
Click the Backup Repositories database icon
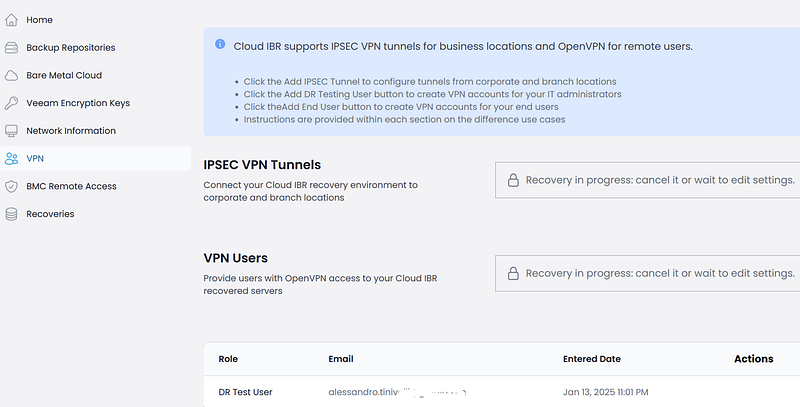point(12,47)
